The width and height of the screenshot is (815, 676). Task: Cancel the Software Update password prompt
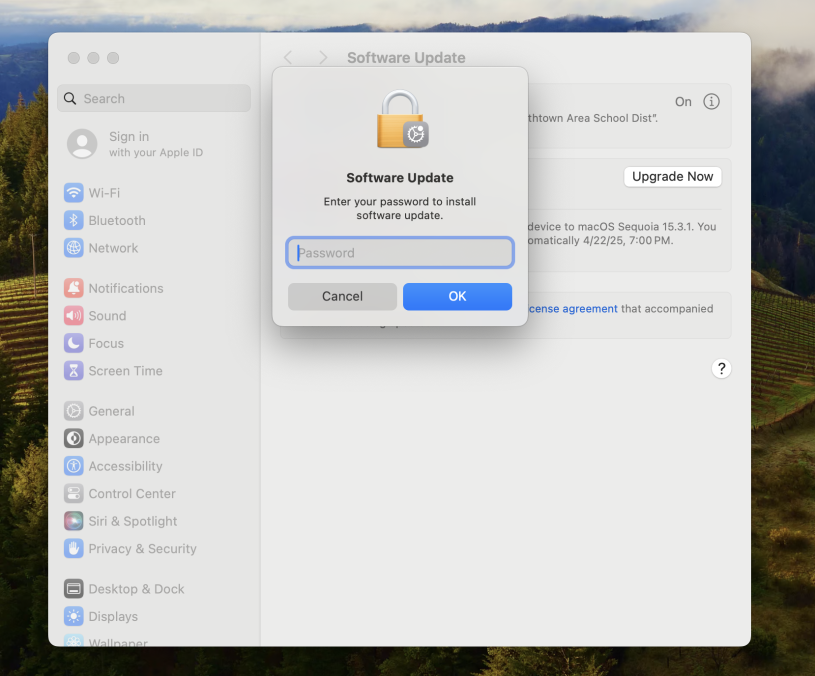tap(342, 296)
